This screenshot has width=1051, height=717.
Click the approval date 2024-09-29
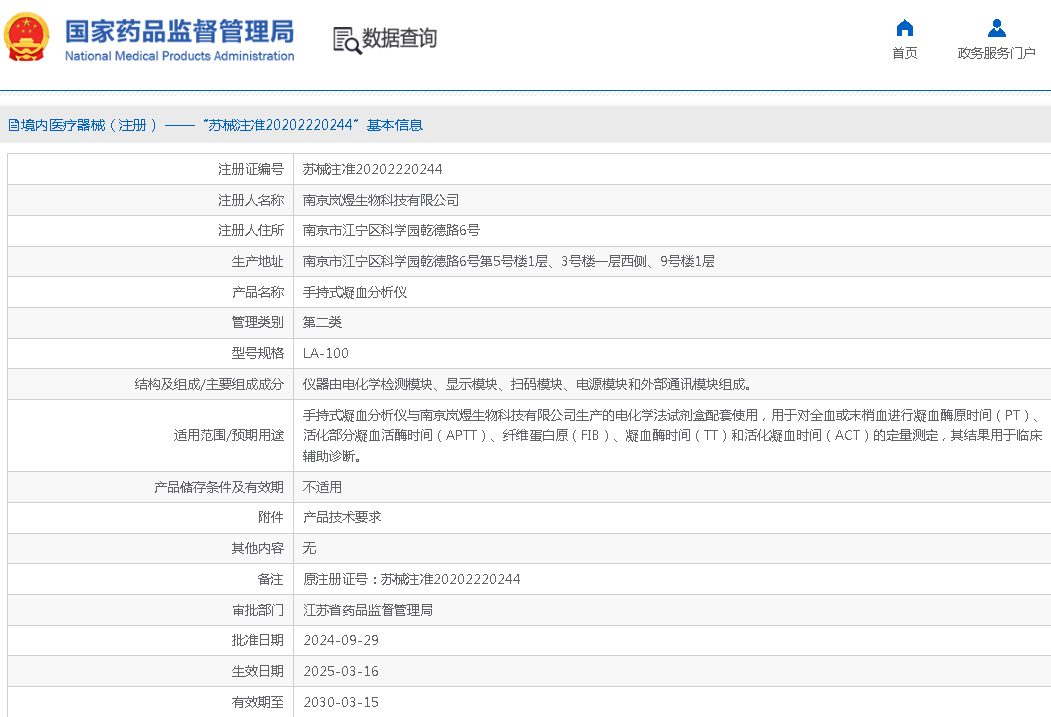pyautogui.click(x=341, y=640)
